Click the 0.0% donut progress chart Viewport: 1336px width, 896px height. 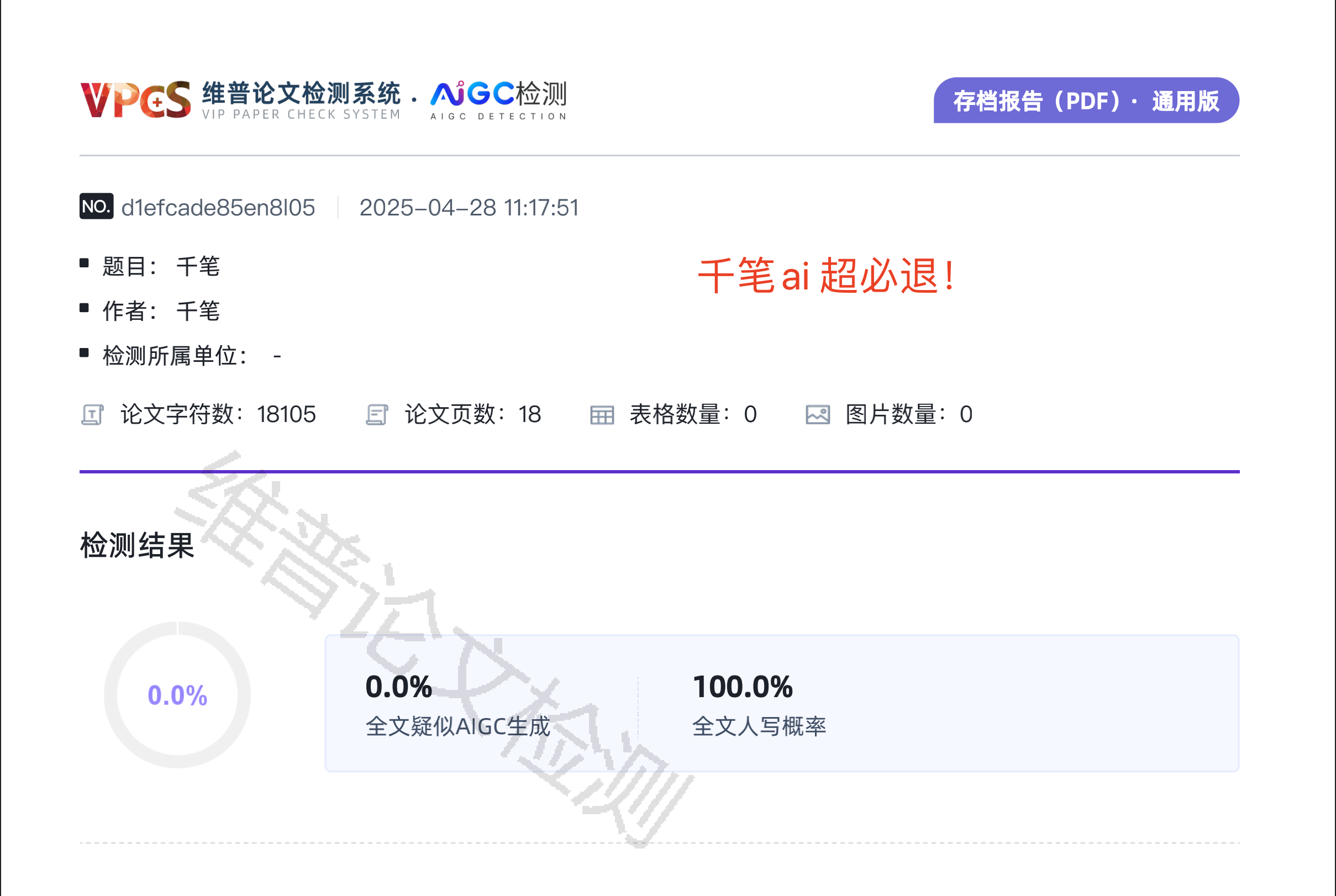click(x=177, y=693)
